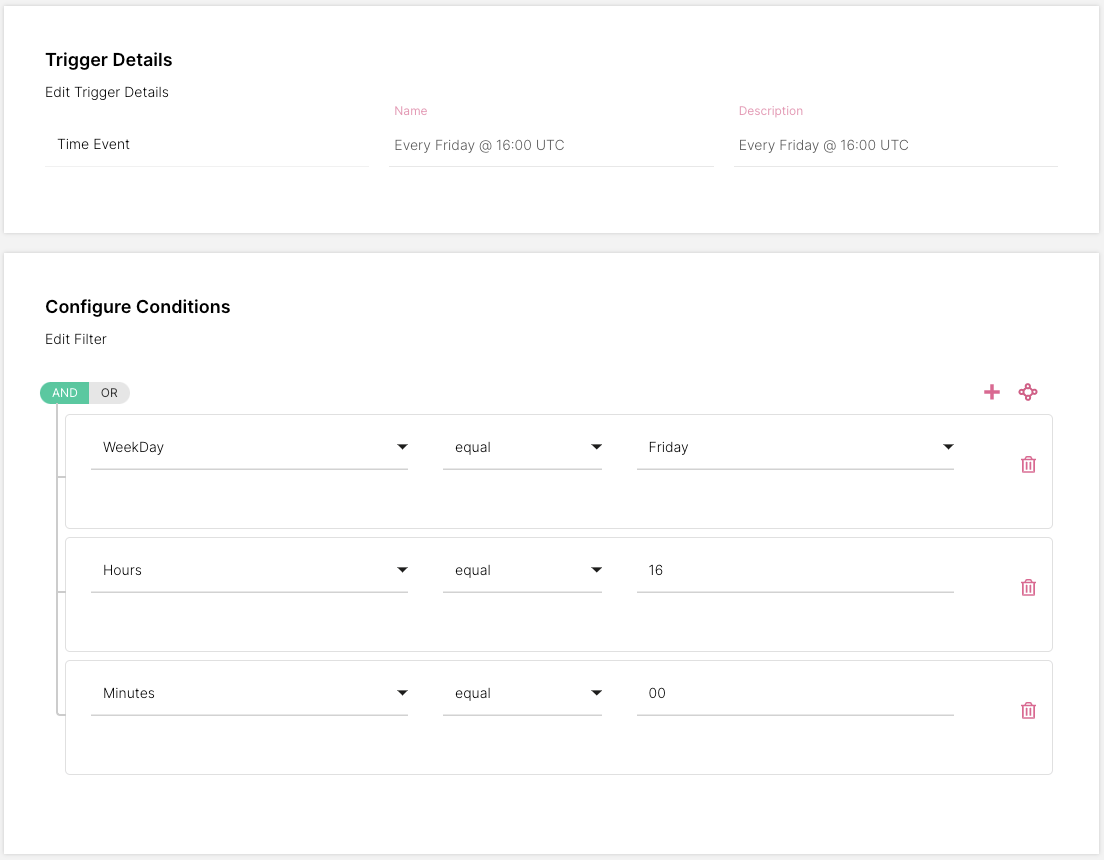This screenshot has height=860, width=1104.
Task: Open the Hours field dropdown
Action: click(249, 570)
